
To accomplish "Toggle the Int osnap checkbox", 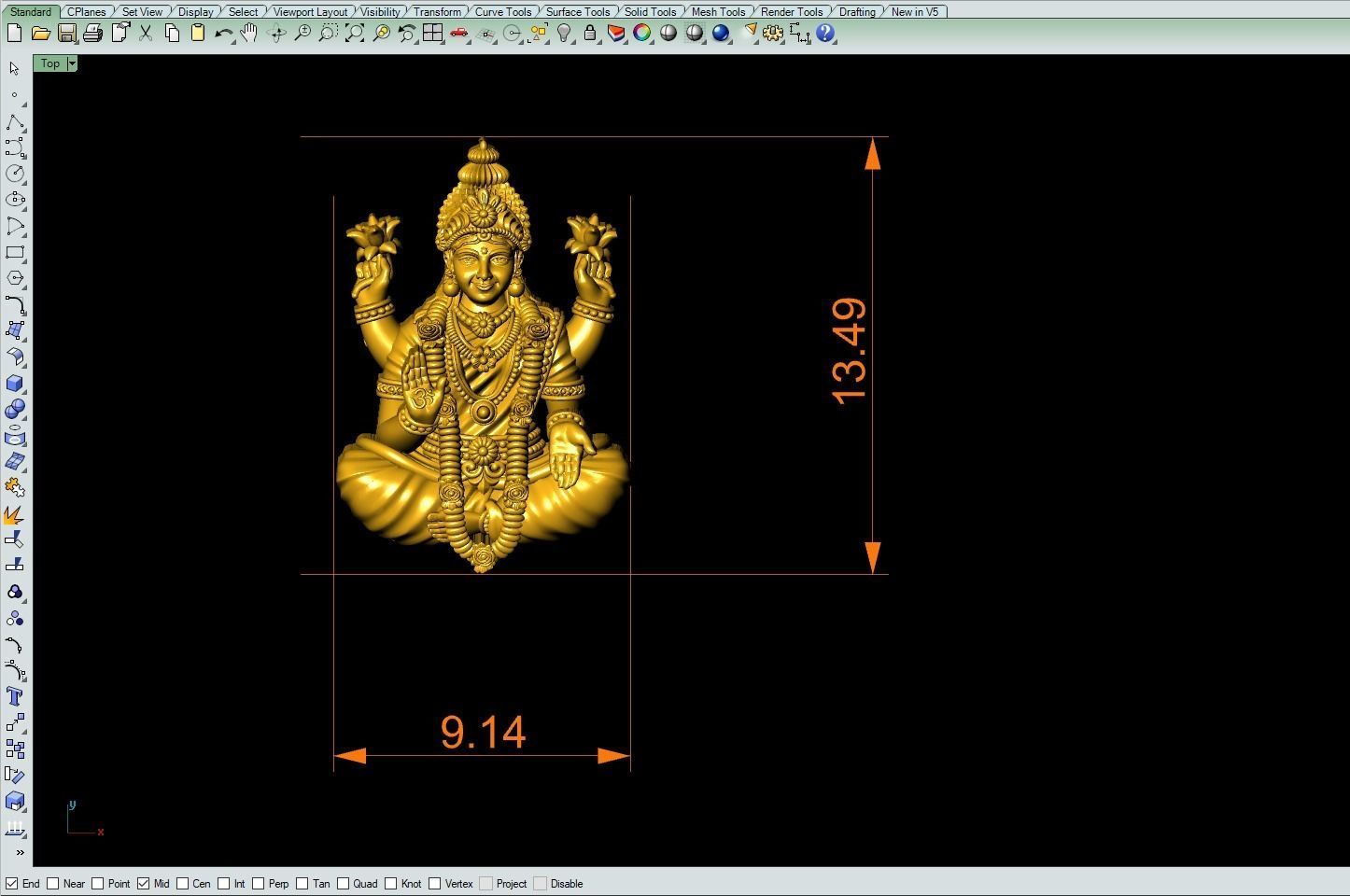I will (224, 883).
